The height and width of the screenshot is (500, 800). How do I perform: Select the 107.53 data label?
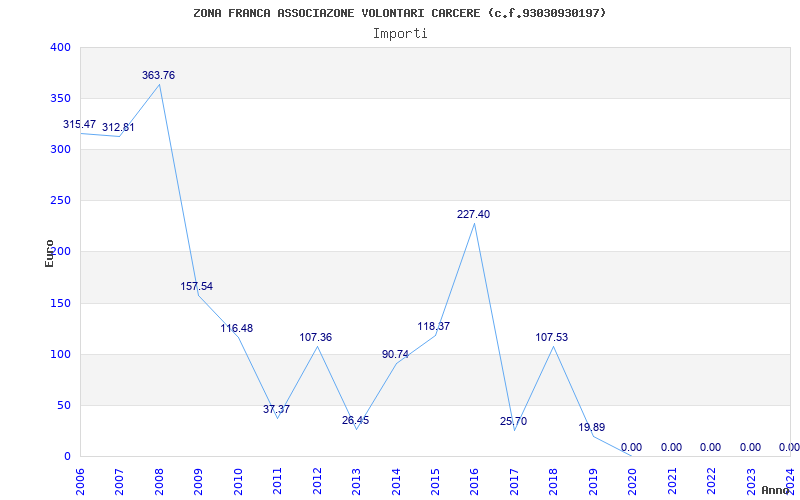tap(552, 338)
